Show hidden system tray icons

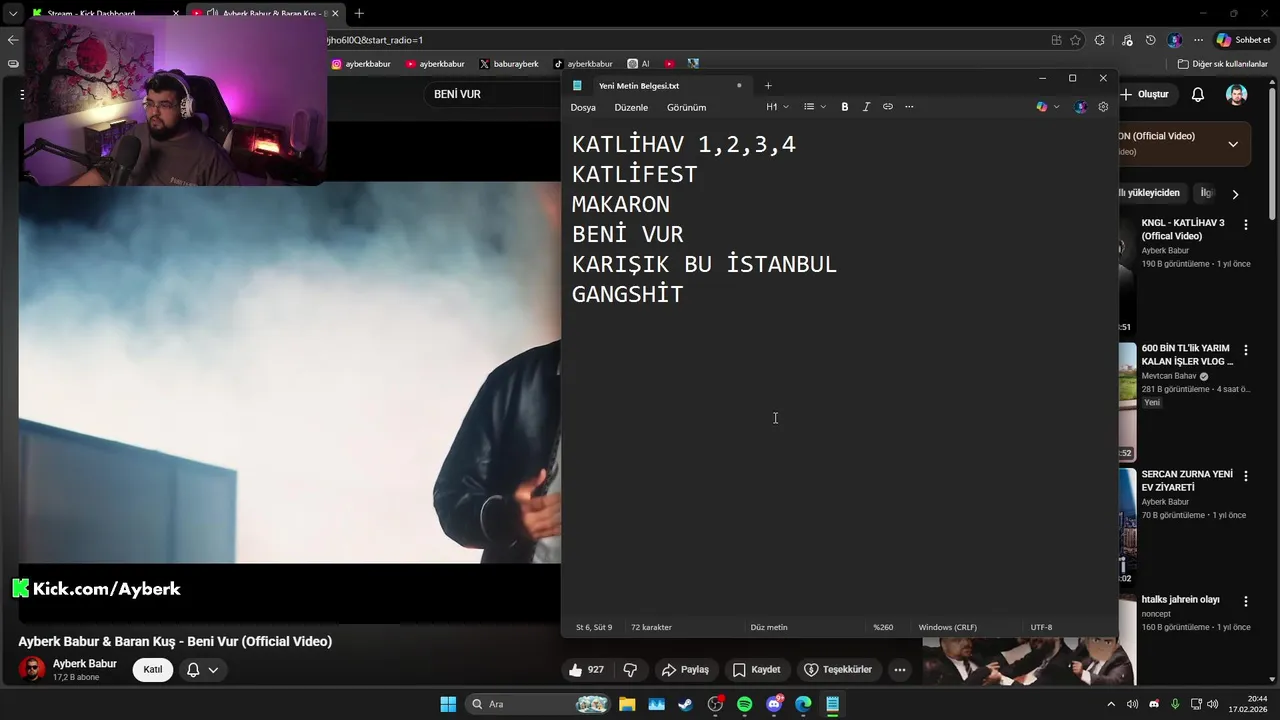pyautogui.click(x=1111, y=704)
